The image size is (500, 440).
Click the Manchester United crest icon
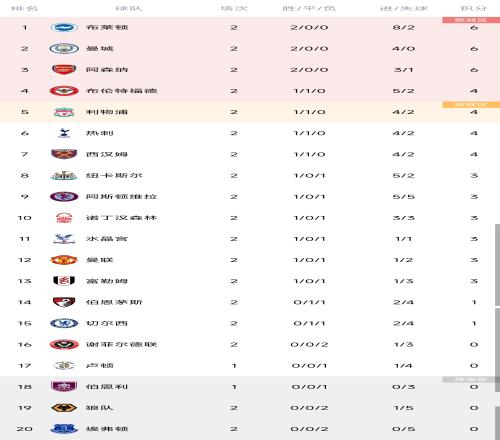coord(64,260)
